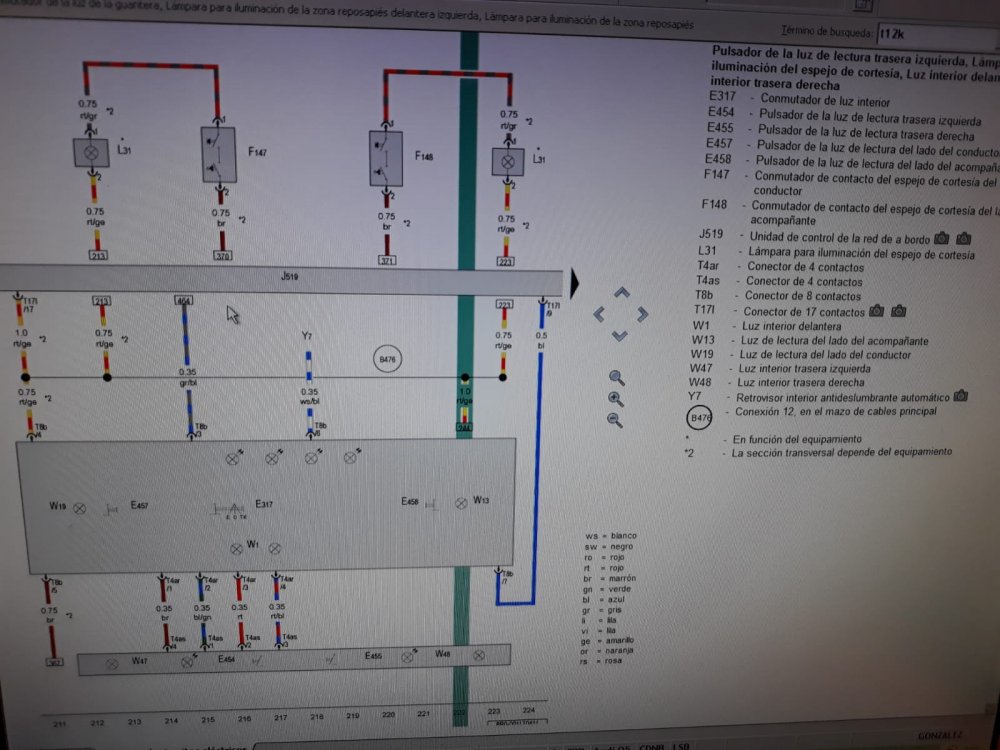Click color key 'bl = azul'
This screenshot has width=1000, height=750.
pos(603,599)
